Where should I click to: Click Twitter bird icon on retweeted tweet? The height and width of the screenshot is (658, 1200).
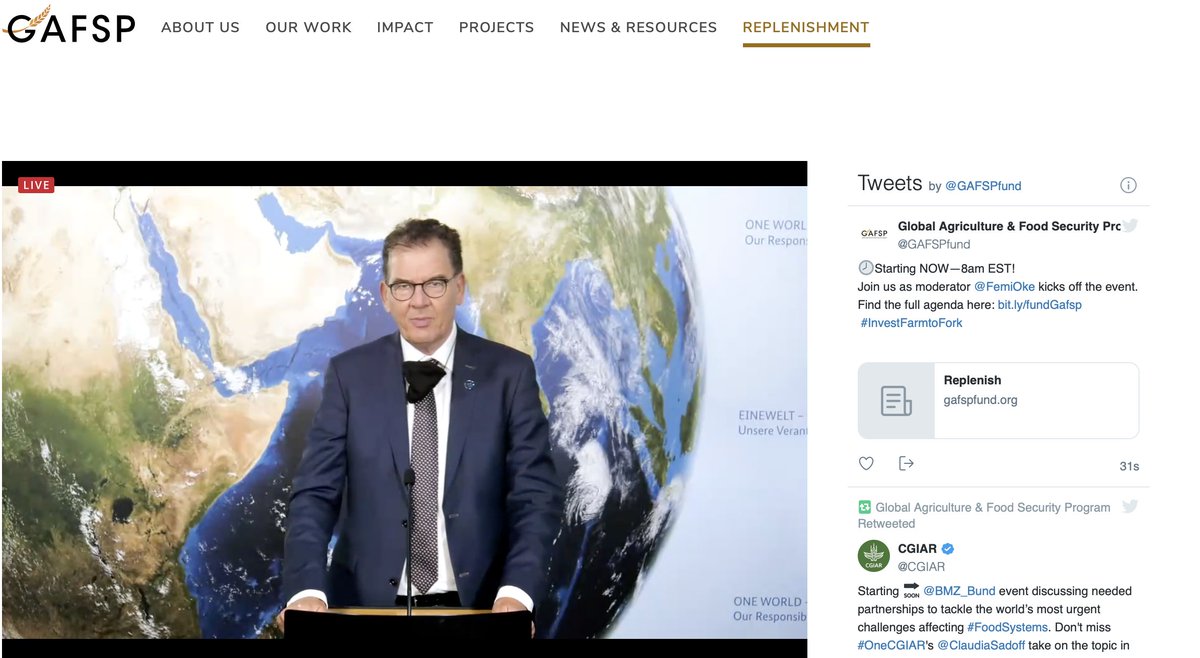[x=1130, y=507]
